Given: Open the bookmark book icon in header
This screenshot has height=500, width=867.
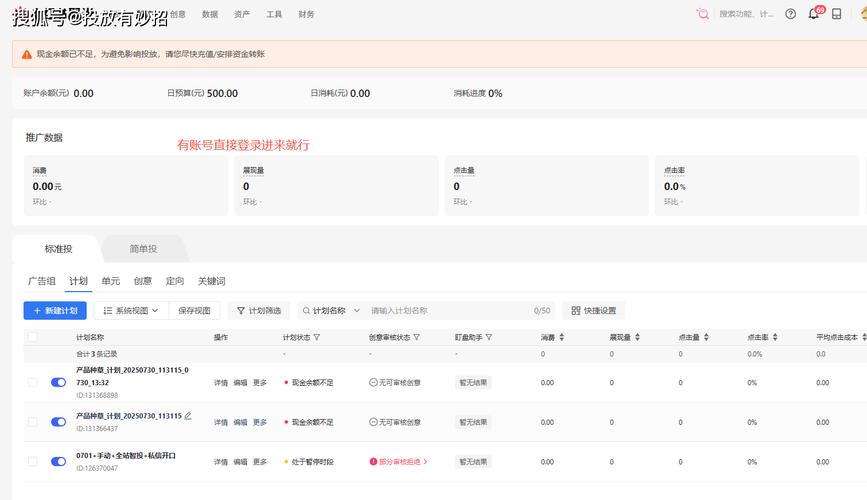Looking at the screenshot, I should point(837,14).
